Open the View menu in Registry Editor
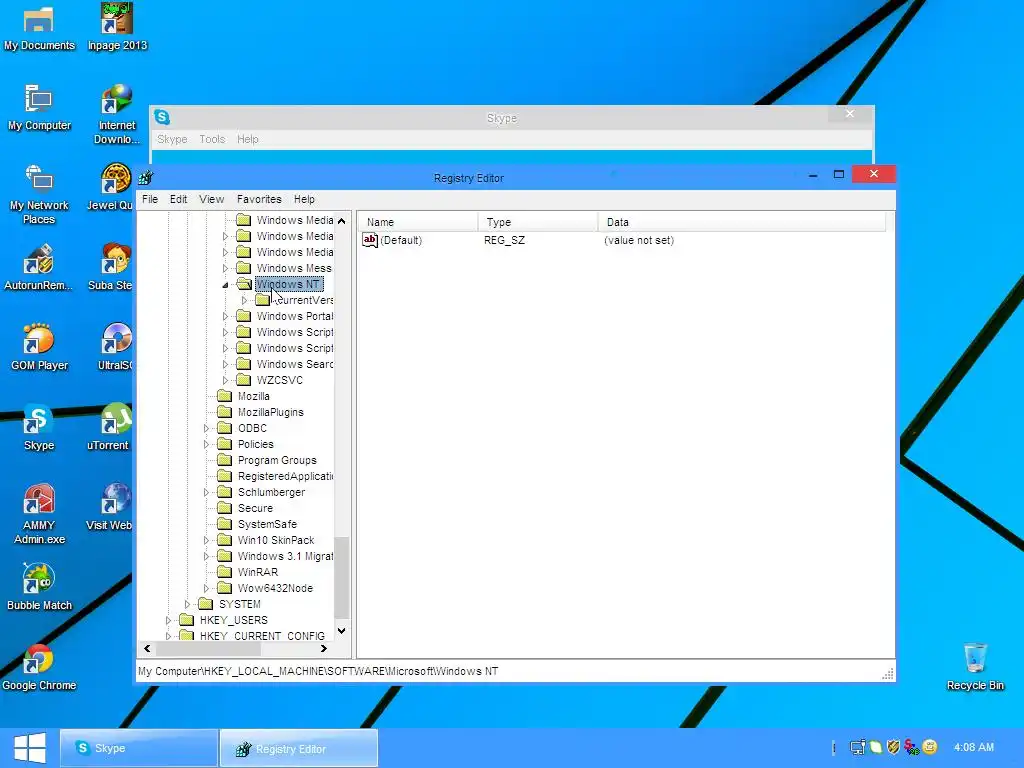Image resolution: width=1024 pixels, height=768 pixels. pos(212,199)
